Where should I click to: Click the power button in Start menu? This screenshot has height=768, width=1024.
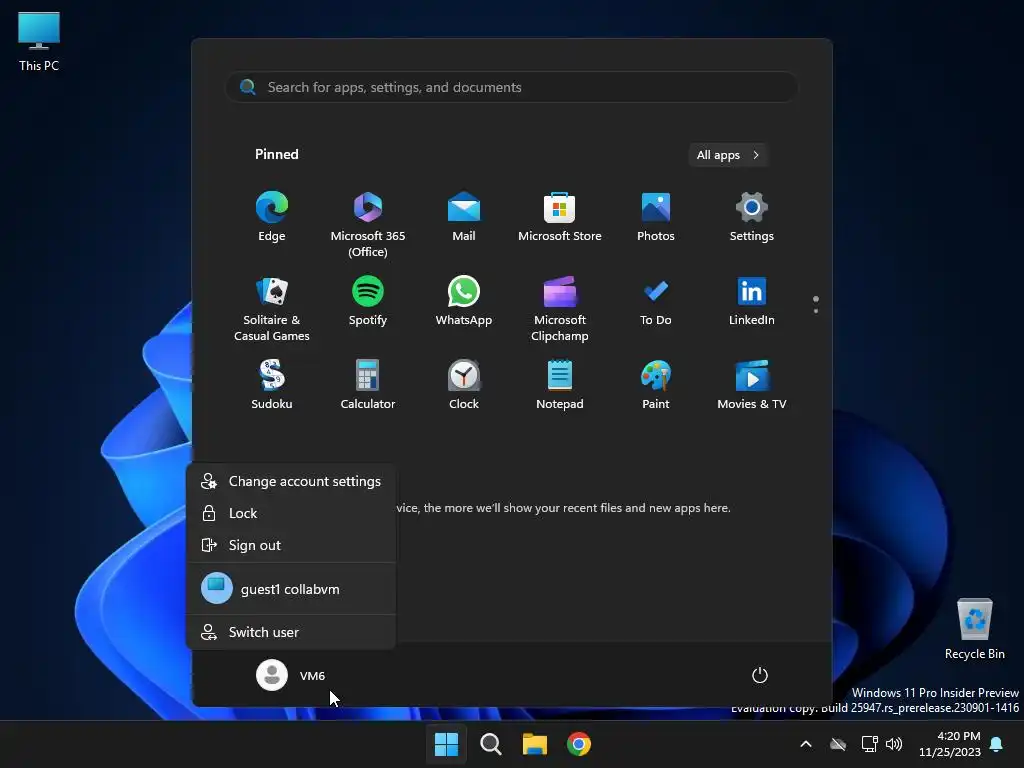click(760, 675)
